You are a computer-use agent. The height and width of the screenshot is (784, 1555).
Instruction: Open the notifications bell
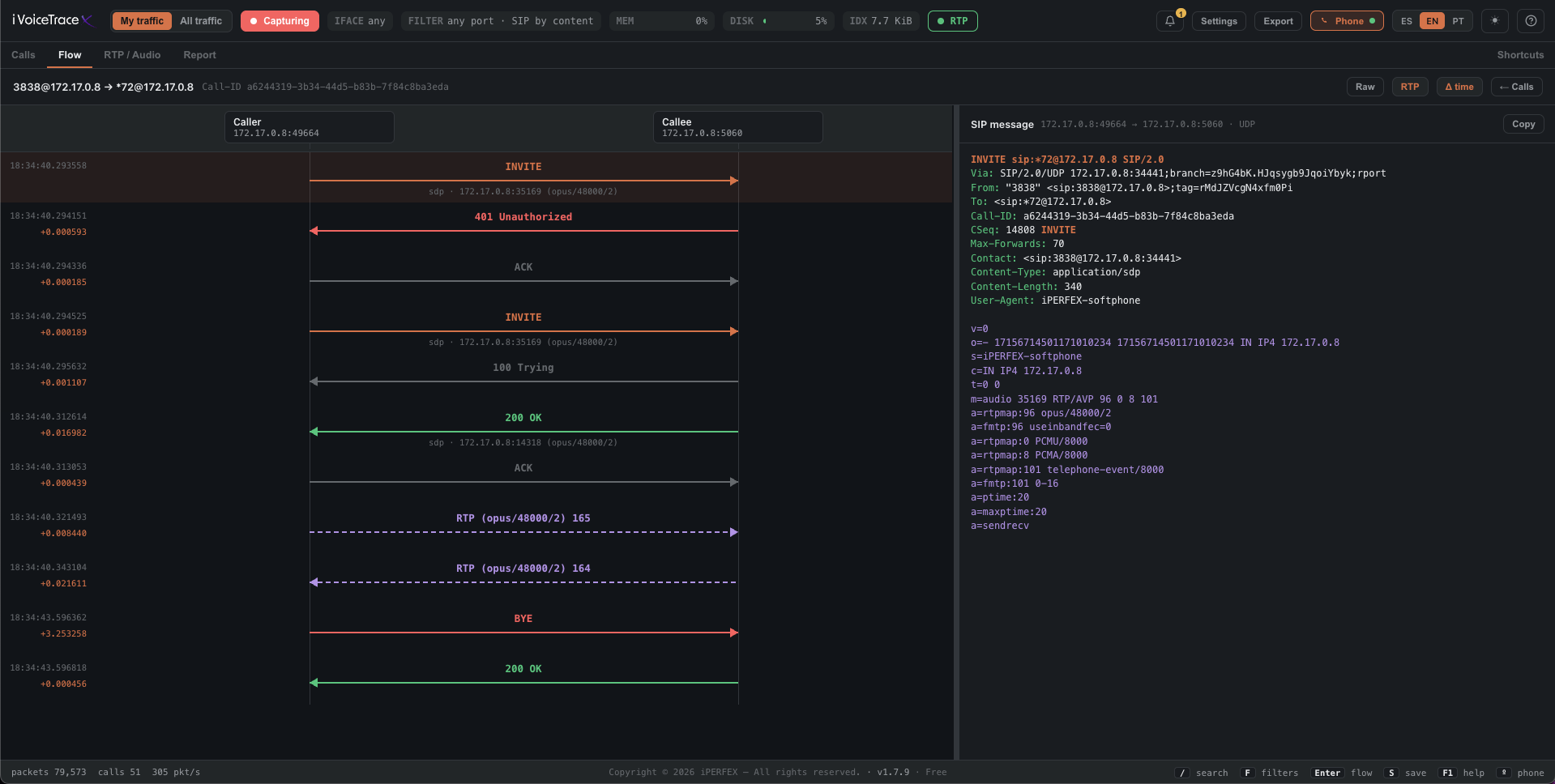pyautogui.click(x=1170, y=21)
